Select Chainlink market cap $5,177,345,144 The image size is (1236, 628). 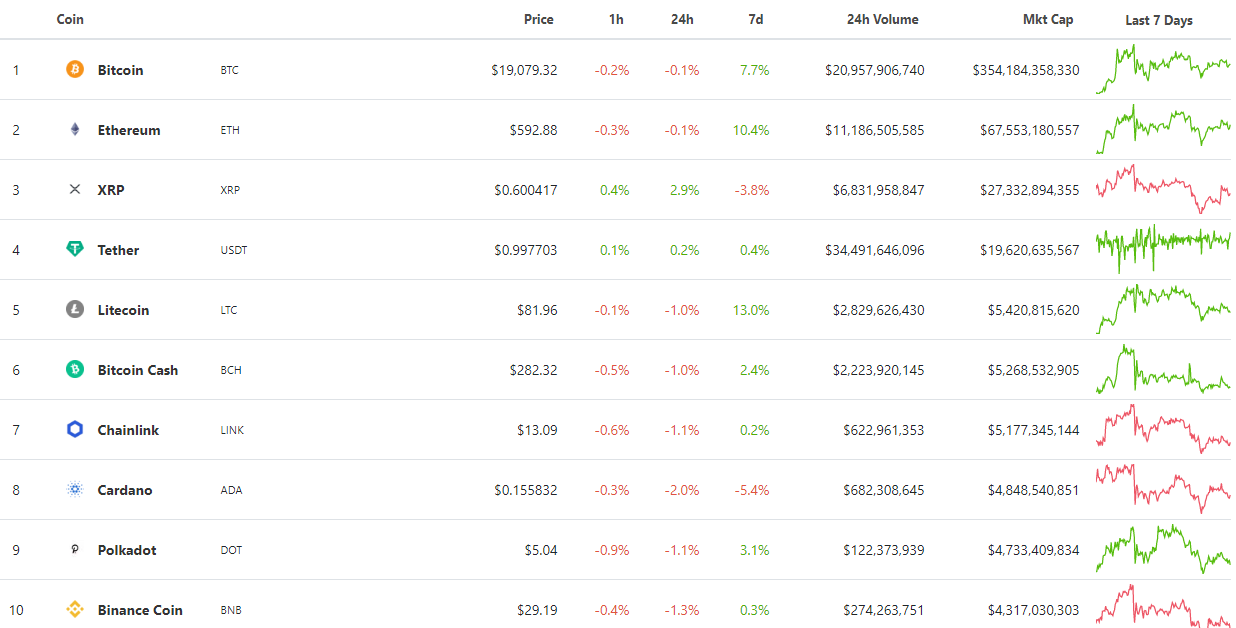tap(1034, 430)
